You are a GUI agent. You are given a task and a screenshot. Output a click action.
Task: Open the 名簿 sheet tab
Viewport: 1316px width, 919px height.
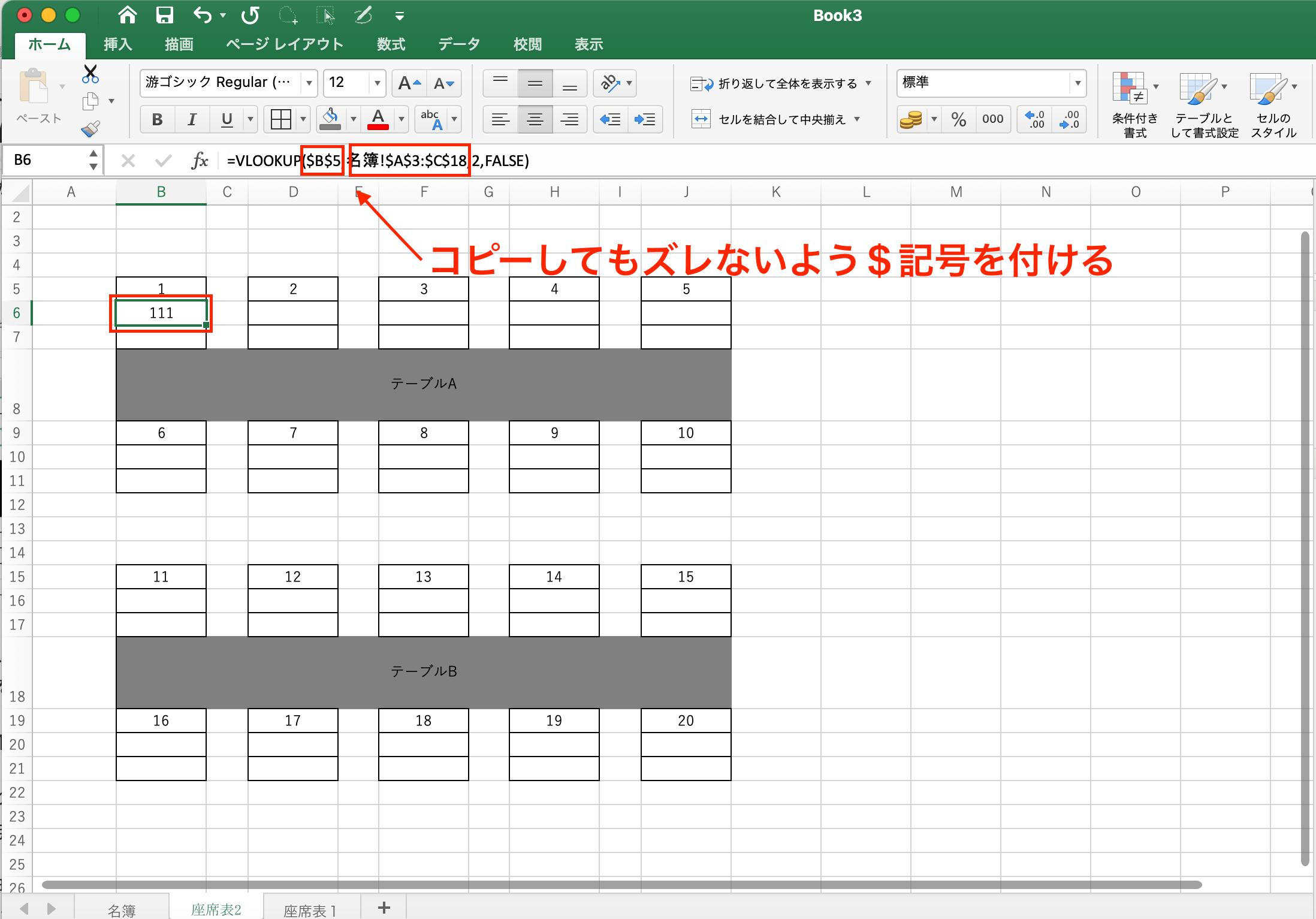(x=121, y=910)
